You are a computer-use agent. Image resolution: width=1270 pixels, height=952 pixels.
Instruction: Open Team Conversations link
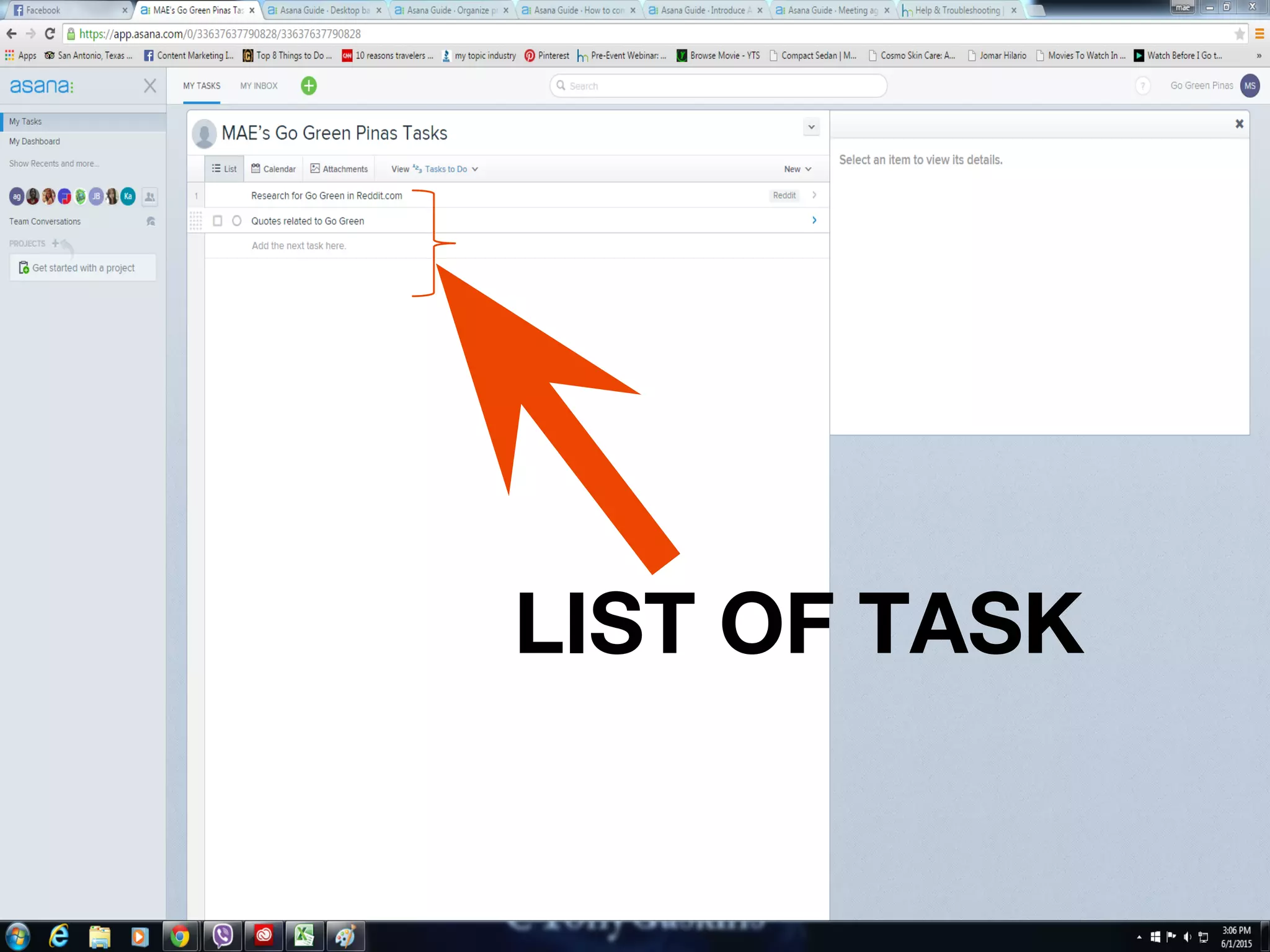pos(45,221)
